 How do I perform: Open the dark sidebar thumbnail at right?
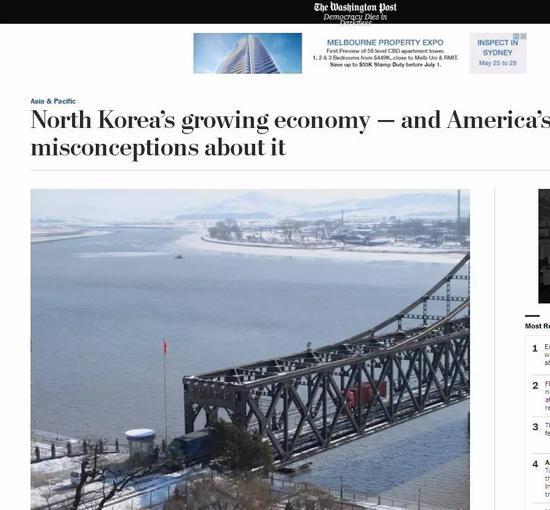544,246
